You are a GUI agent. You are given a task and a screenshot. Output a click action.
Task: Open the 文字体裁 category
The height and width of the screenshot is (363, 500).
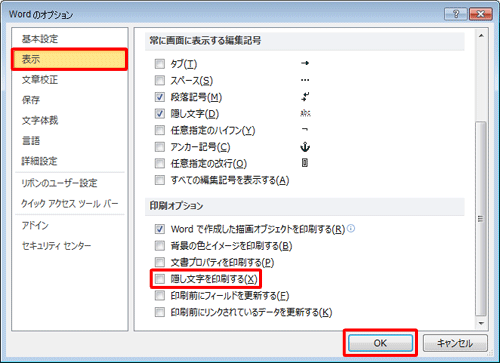click(40, 120)
